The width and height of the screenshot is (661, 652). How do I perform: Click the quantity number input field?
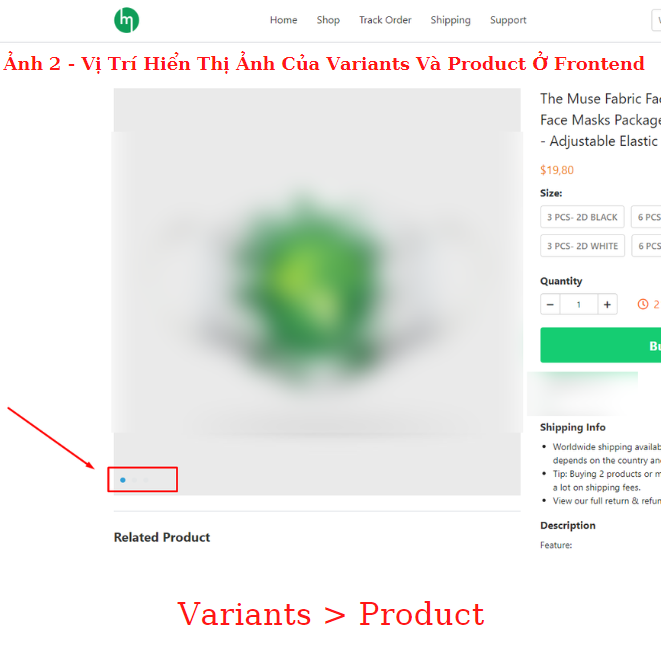[x=578, y=304]
